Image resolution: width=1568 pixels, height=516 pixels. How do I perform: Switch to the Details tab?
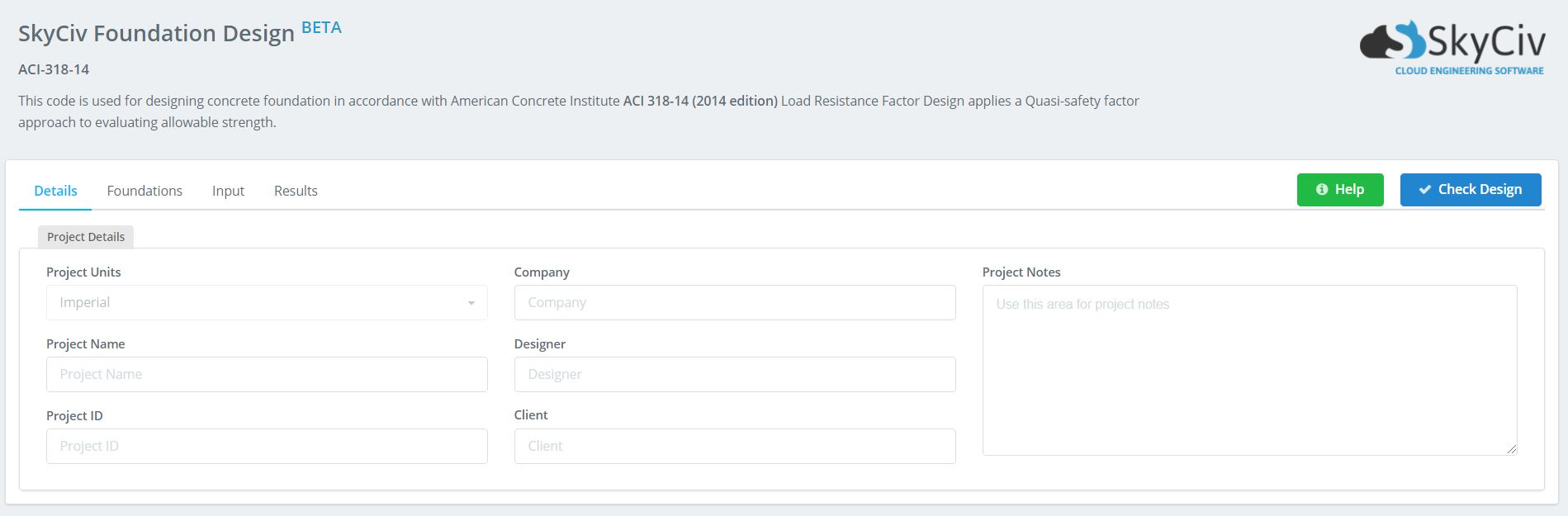coord(55,191)
